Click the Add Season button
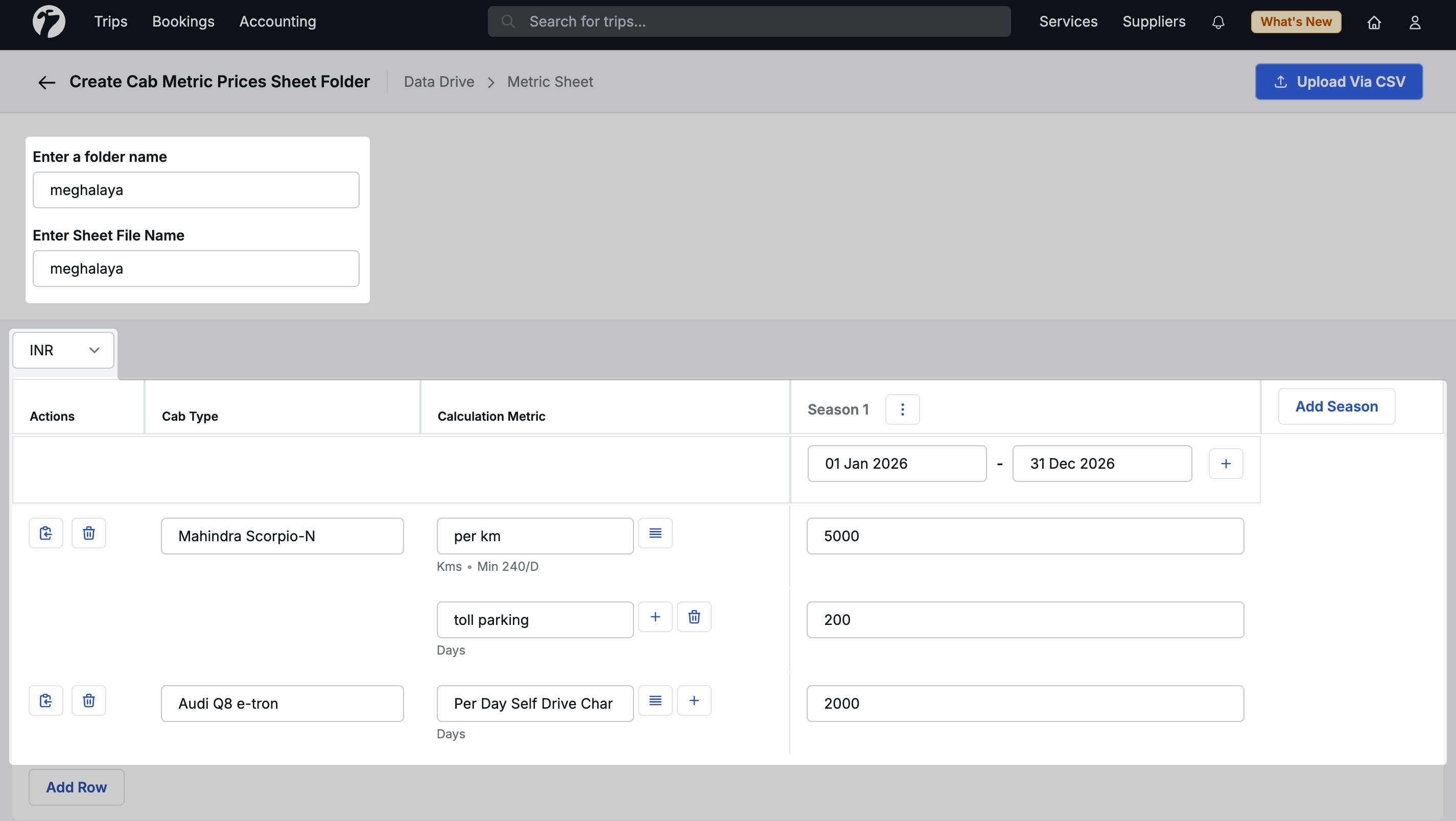 point(1336,406)
